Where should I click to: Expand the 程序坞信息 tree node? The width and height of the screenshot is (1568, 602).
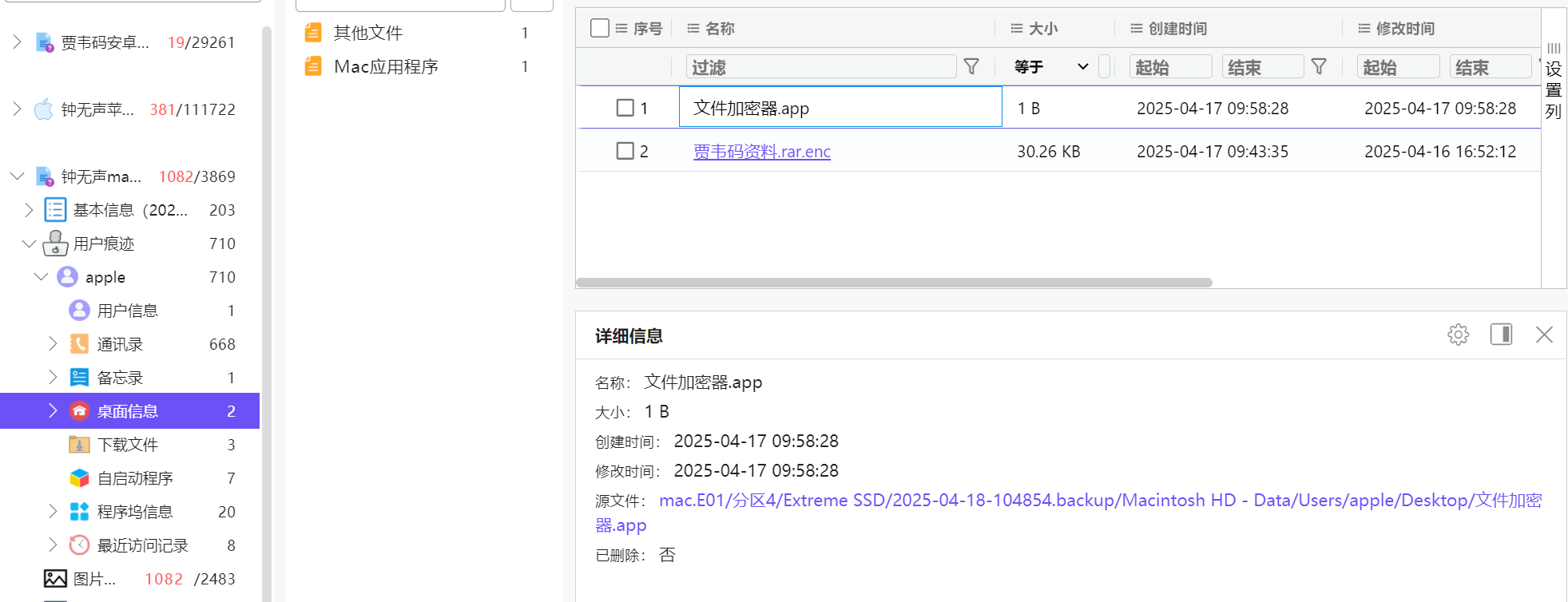tap(53, 512)
